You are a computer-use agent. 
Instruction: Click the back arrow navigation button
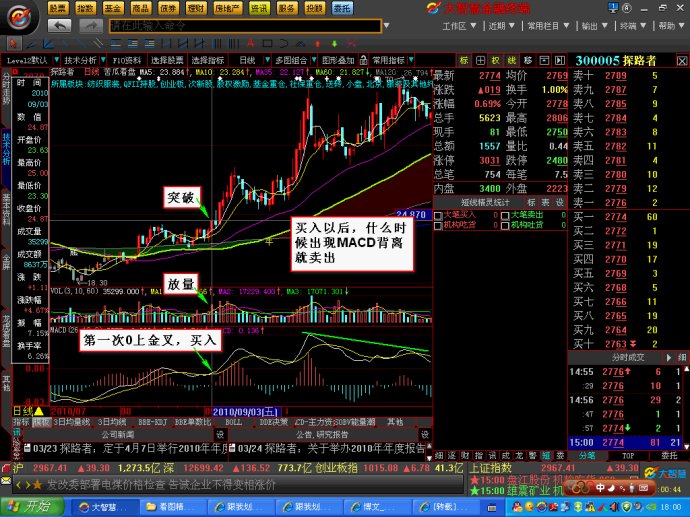(59, 26)
